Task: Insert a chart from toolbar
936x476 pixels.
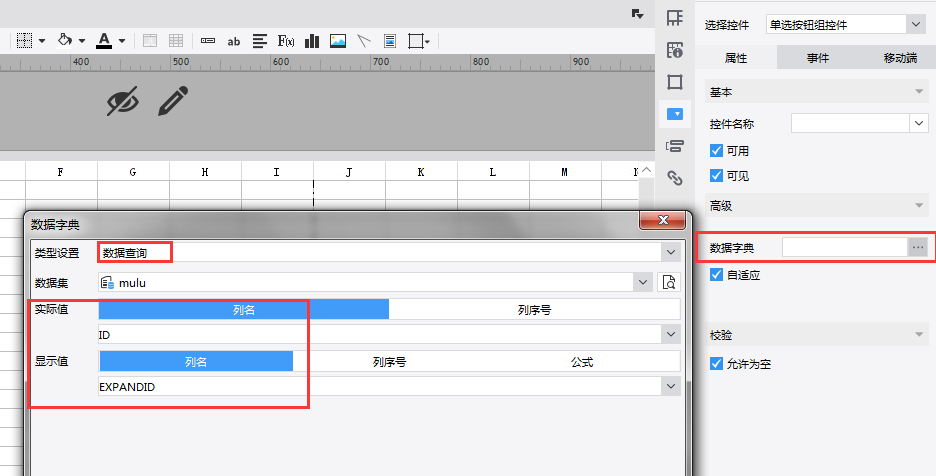Action: [x=312, y=41]
